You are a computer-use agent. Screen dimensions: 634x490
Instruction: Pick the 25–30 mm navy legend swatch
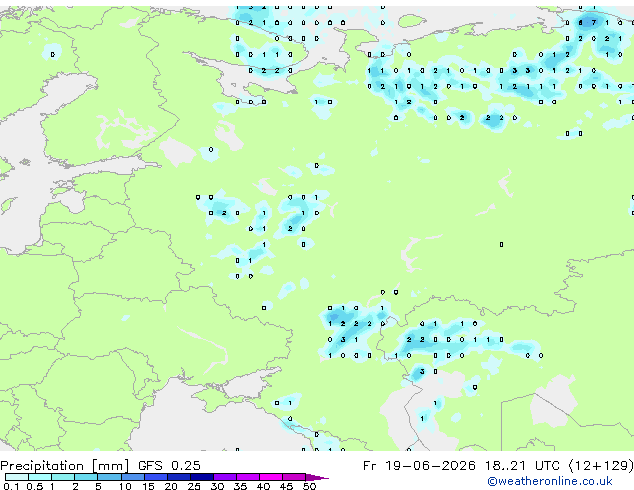(x=201, y=477)
